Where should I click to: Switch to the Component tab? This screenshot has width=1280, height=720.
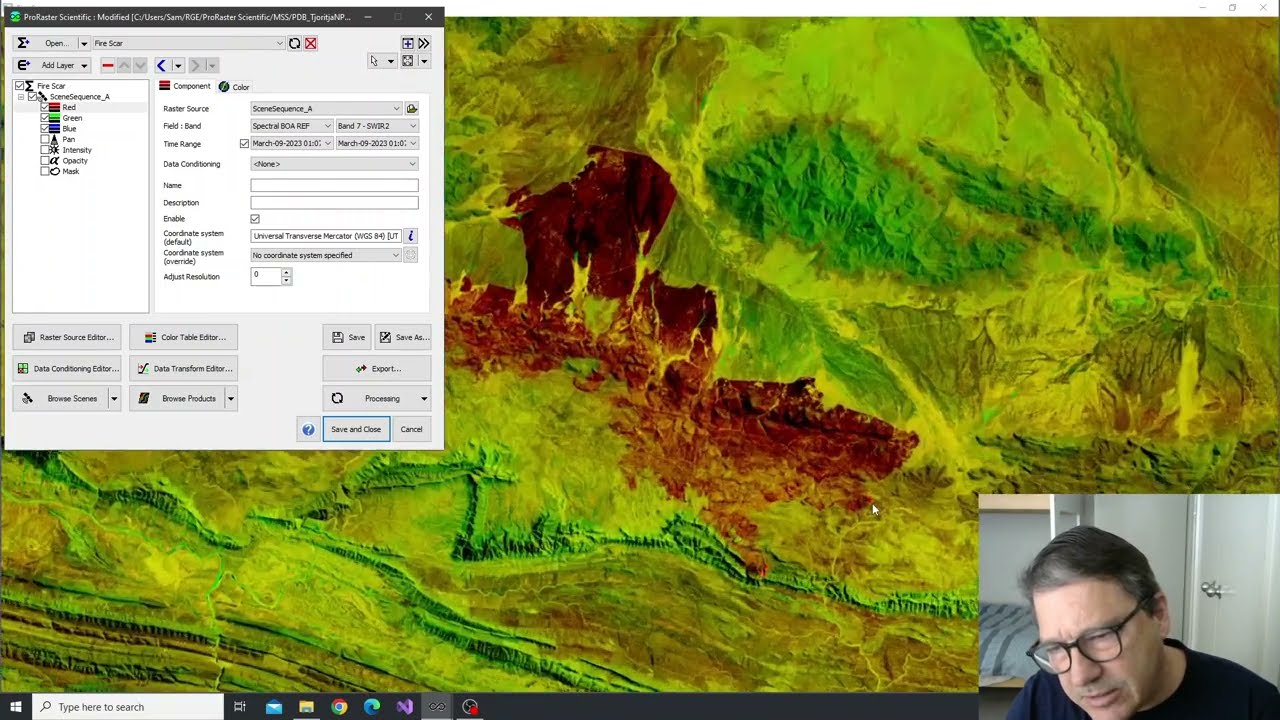pos(185,86)
